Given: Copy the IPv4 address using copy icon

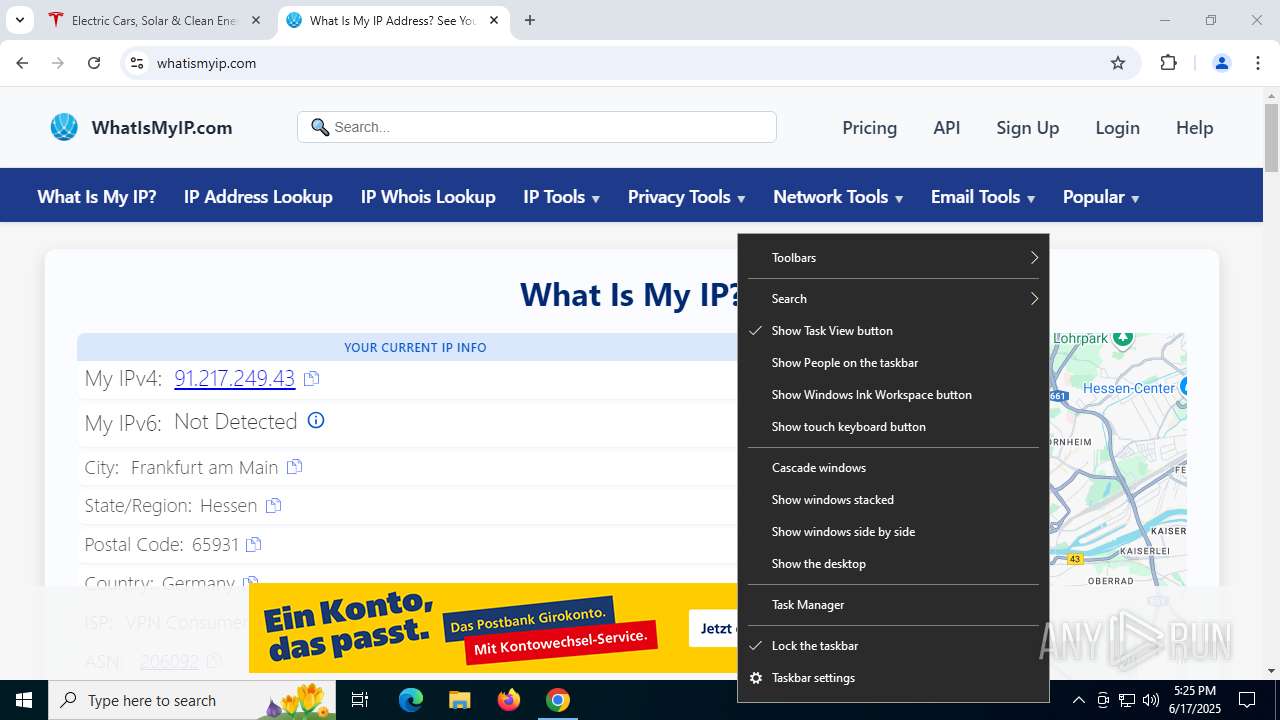Looking at the screenshot, I should coord(311,378).
